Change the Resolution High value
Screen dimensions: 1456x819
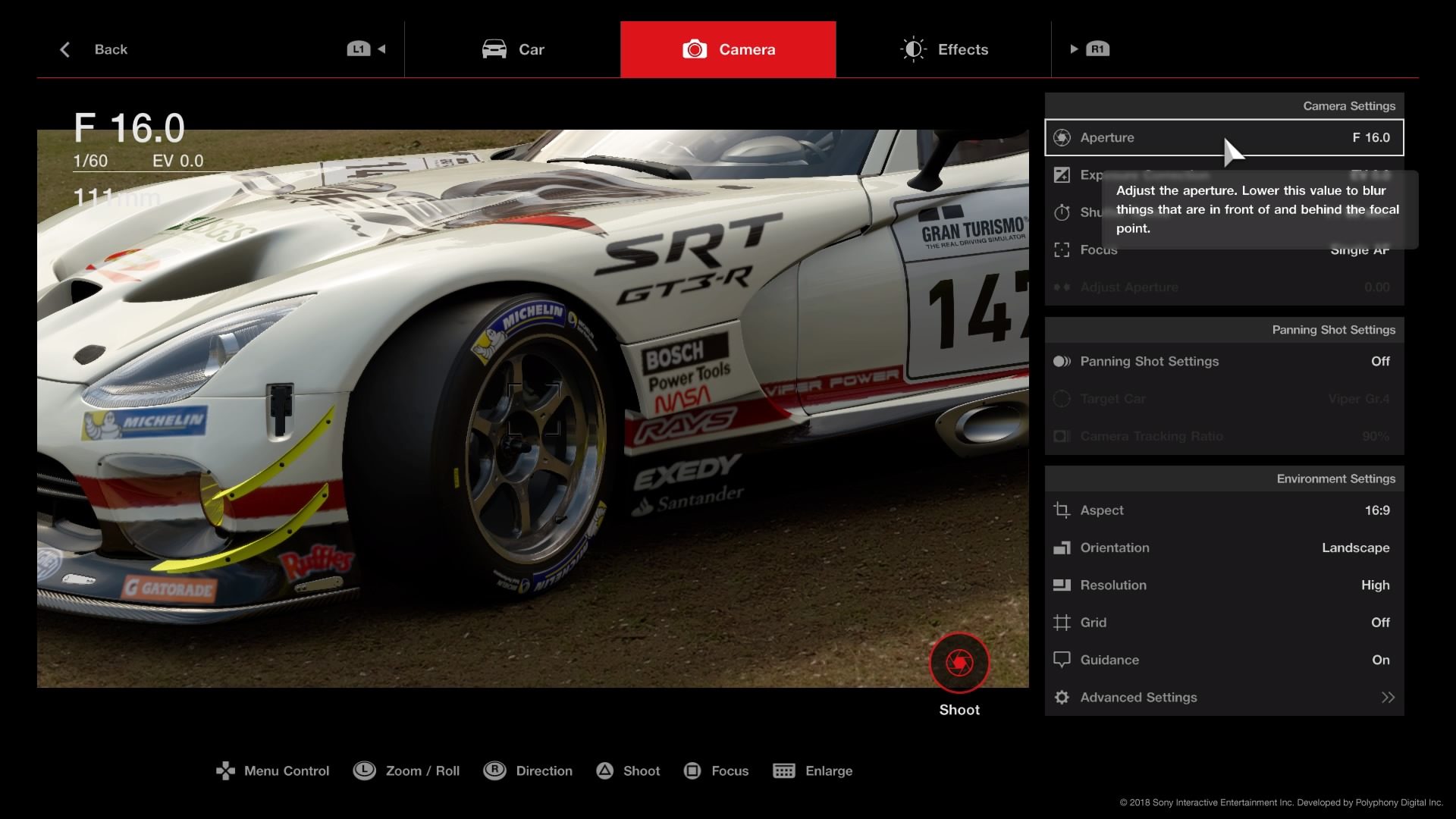pyautogui.click(x=1376, y=585)
